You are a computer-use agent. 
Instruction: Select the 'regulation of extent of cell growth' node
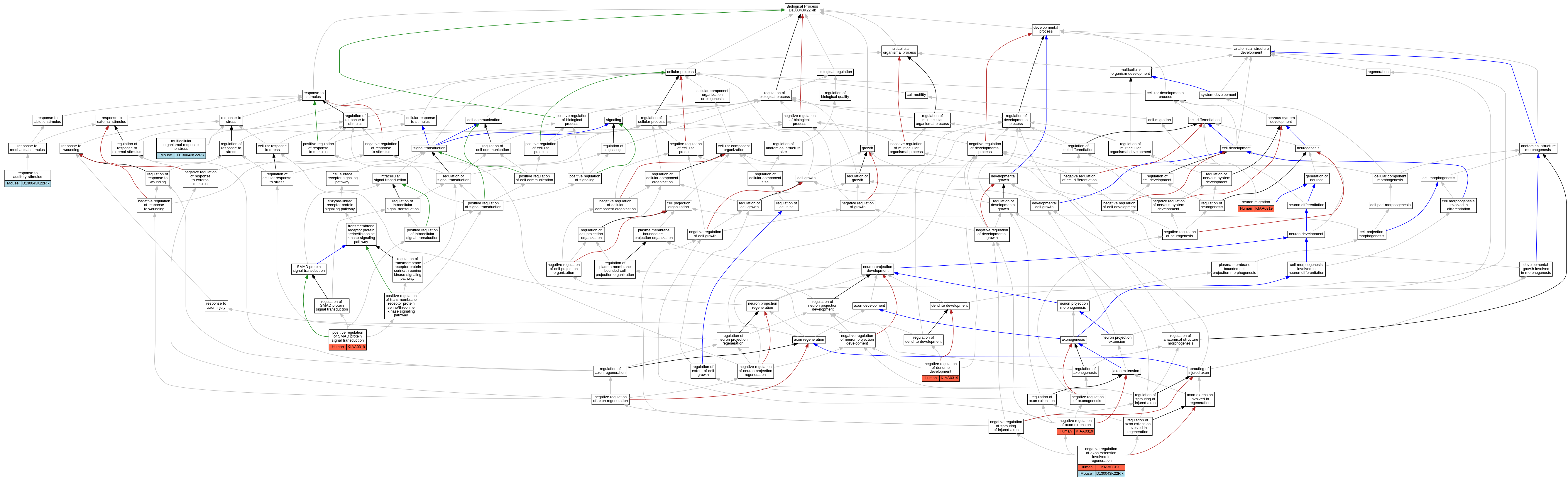[703, 371]
